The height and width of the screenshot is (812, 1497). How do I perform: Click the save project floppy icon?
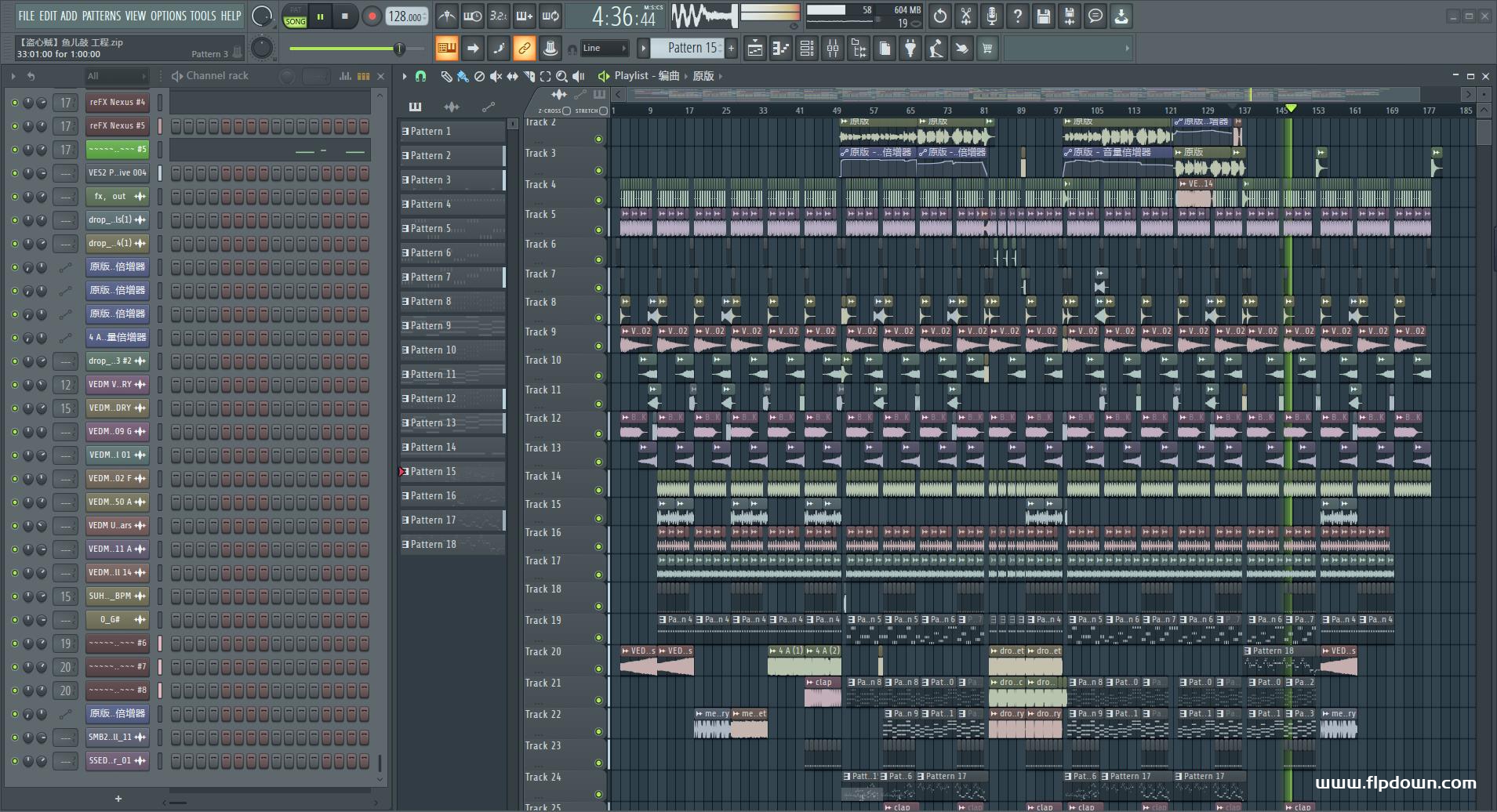pyautogui.click(x=1043, y=16)
